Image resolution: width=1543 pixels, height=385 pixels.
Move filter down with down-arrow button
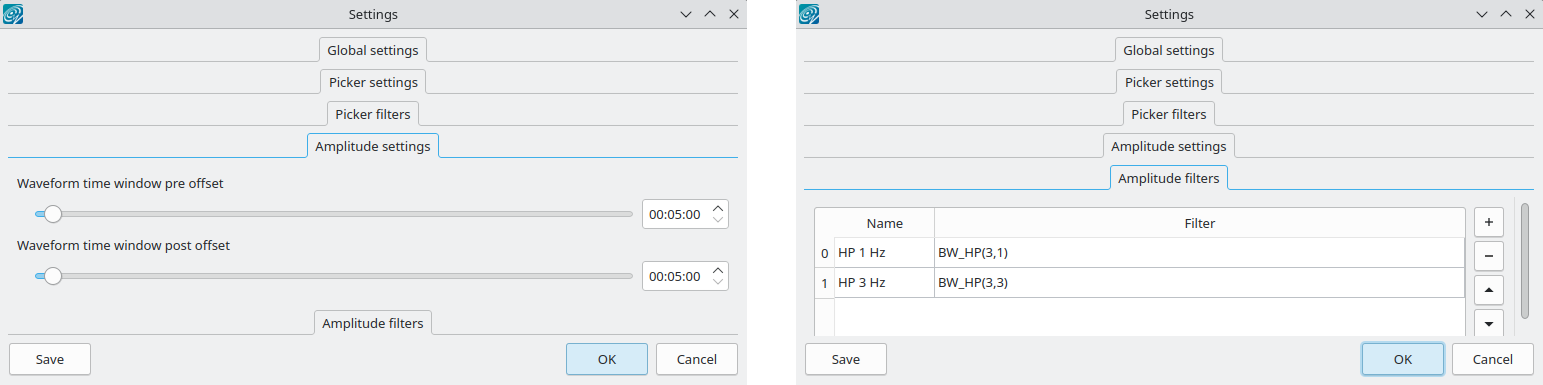coord(1488,323)
